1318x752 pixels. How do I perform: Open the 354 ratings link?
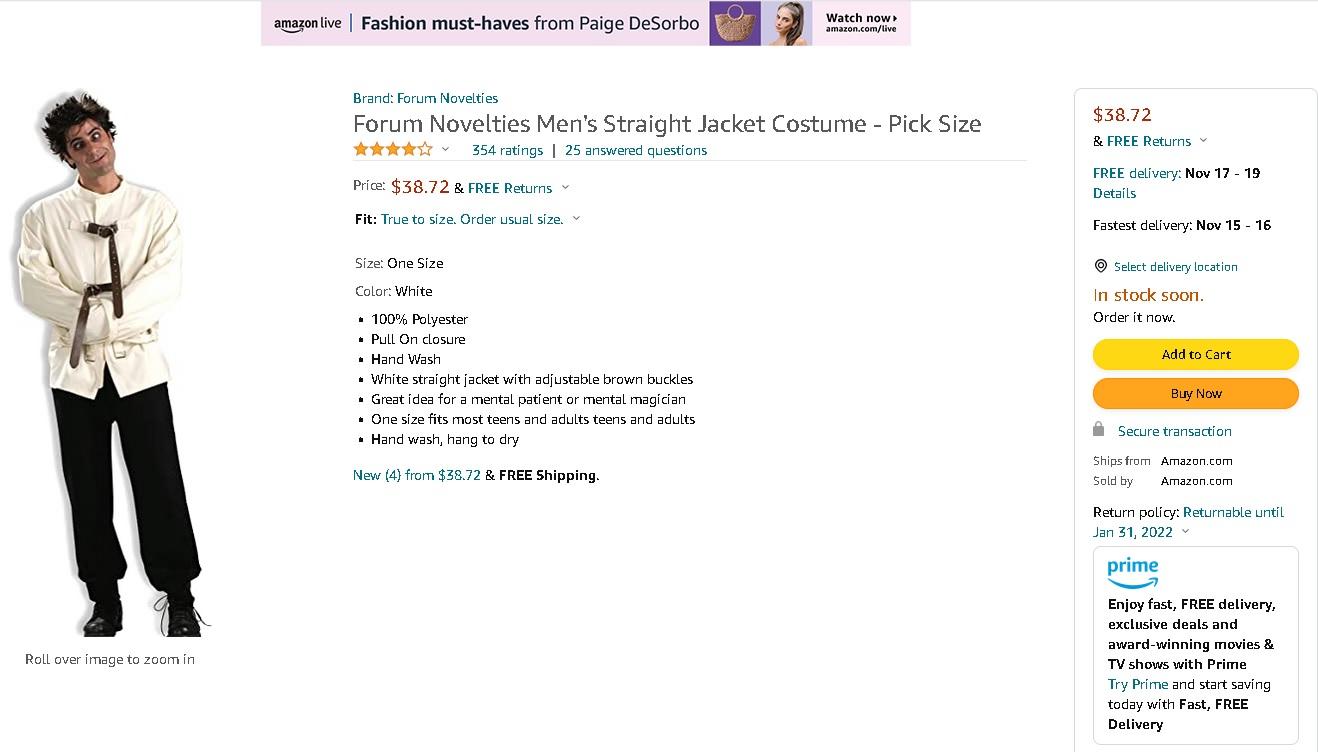click(x=507, y=150)
